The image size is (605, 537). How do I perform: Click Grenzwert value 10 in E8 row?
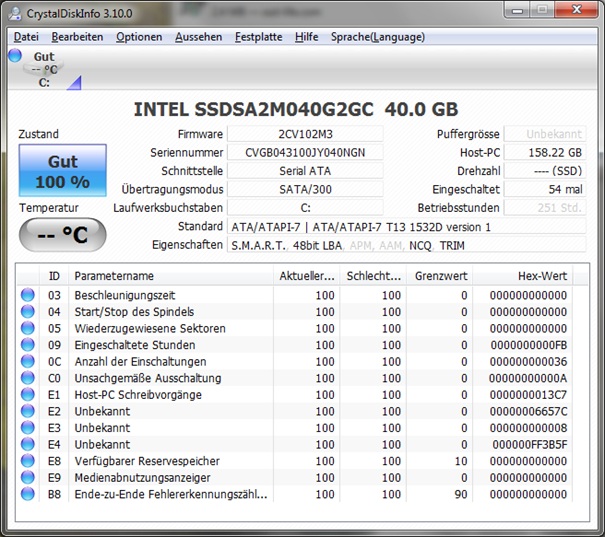[461, 461]
